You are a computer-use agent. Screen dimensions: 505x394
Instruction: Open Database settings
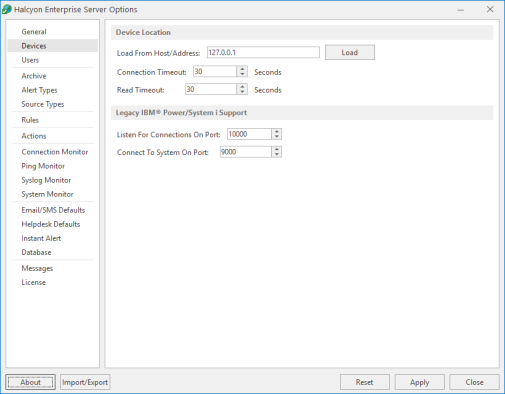point(36,252)
